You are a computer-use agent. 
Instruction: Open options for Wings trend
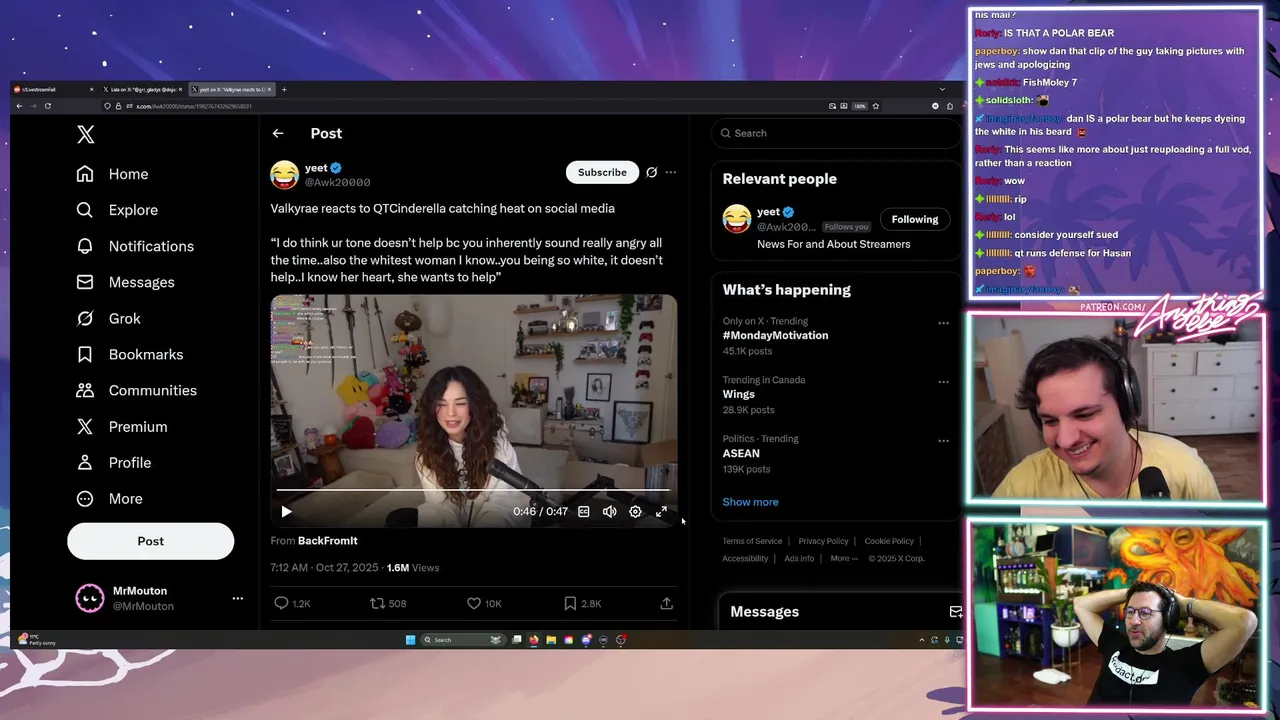click(x=943, y=382)
